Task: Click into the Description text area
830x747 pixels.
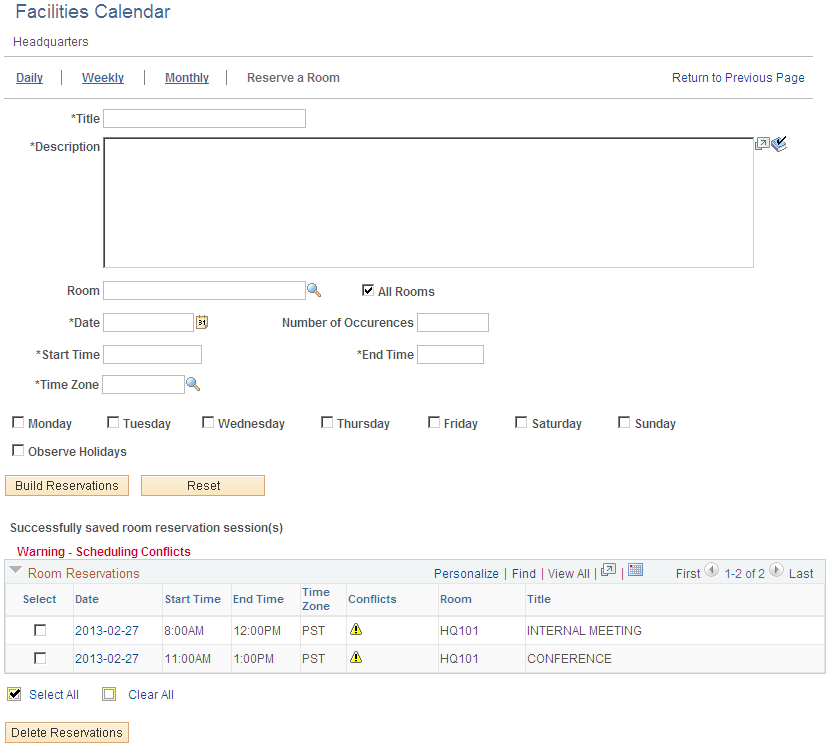Action: (x=428, y=203)
